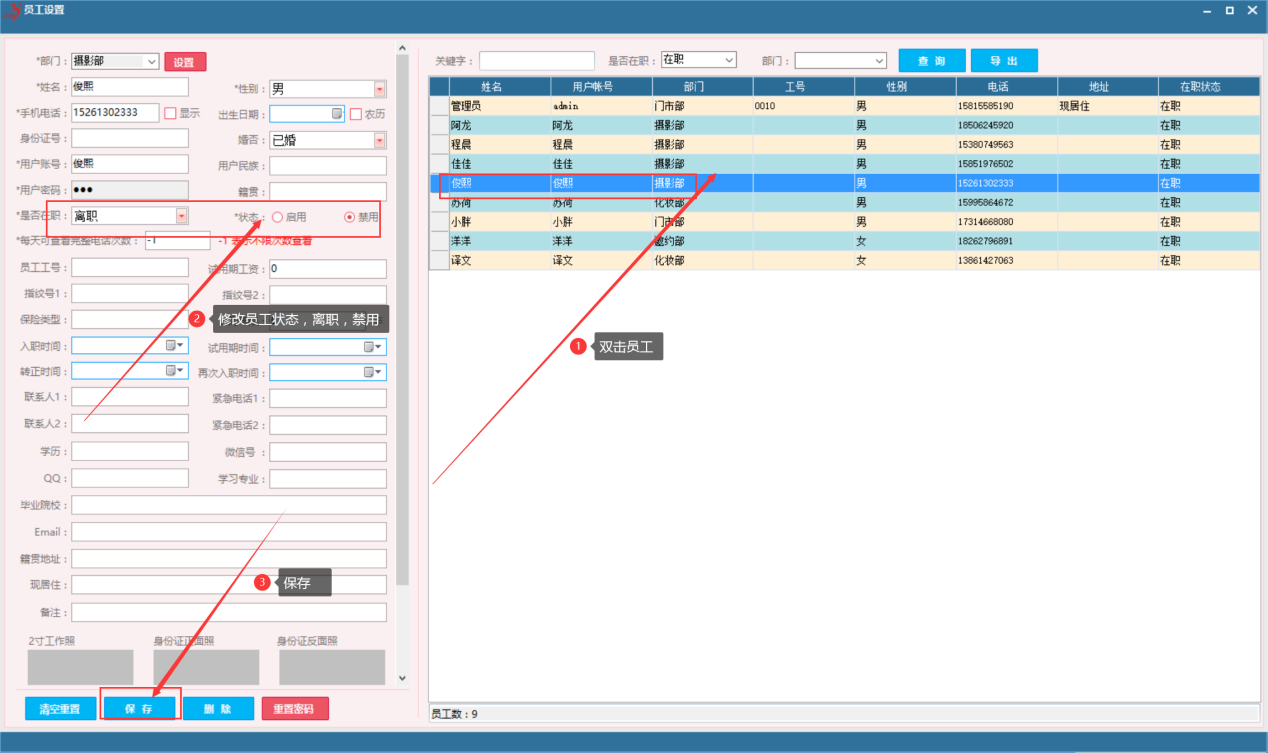The height and width of the screenshot is (753, 1268).
Task: Expand the 是否在职 filter dropdown above the table
Action: click(x=727, y=60)
